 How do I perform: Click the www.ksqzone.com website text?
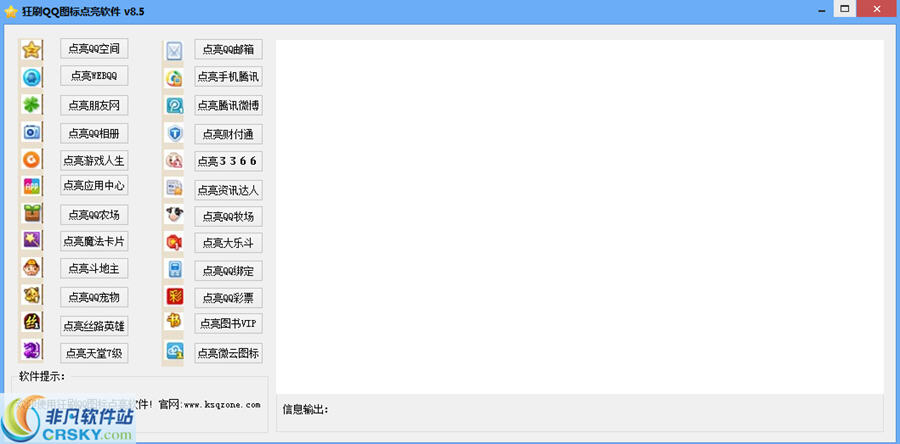222,404
